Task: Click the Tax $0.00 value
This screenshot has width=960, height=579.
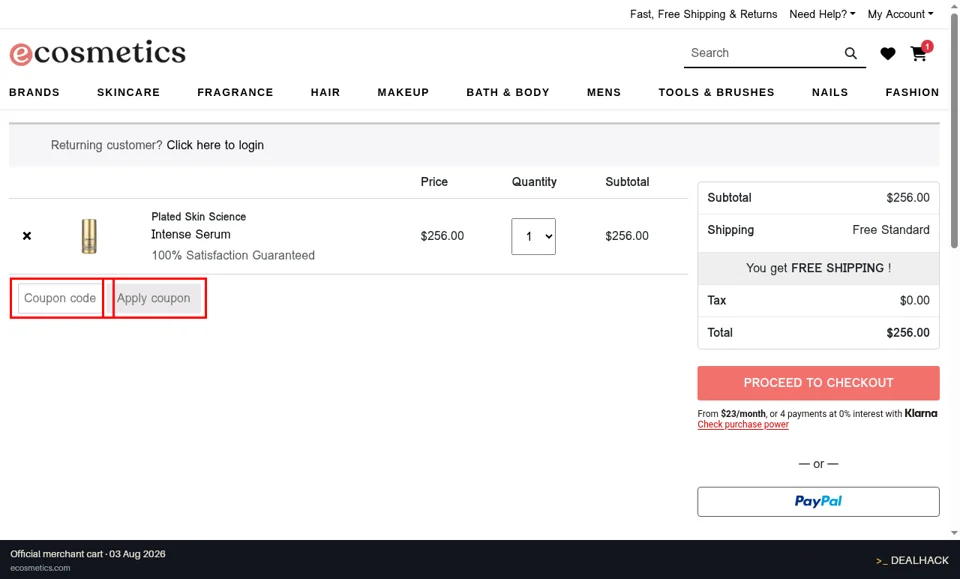Action: tap(915, 301)
